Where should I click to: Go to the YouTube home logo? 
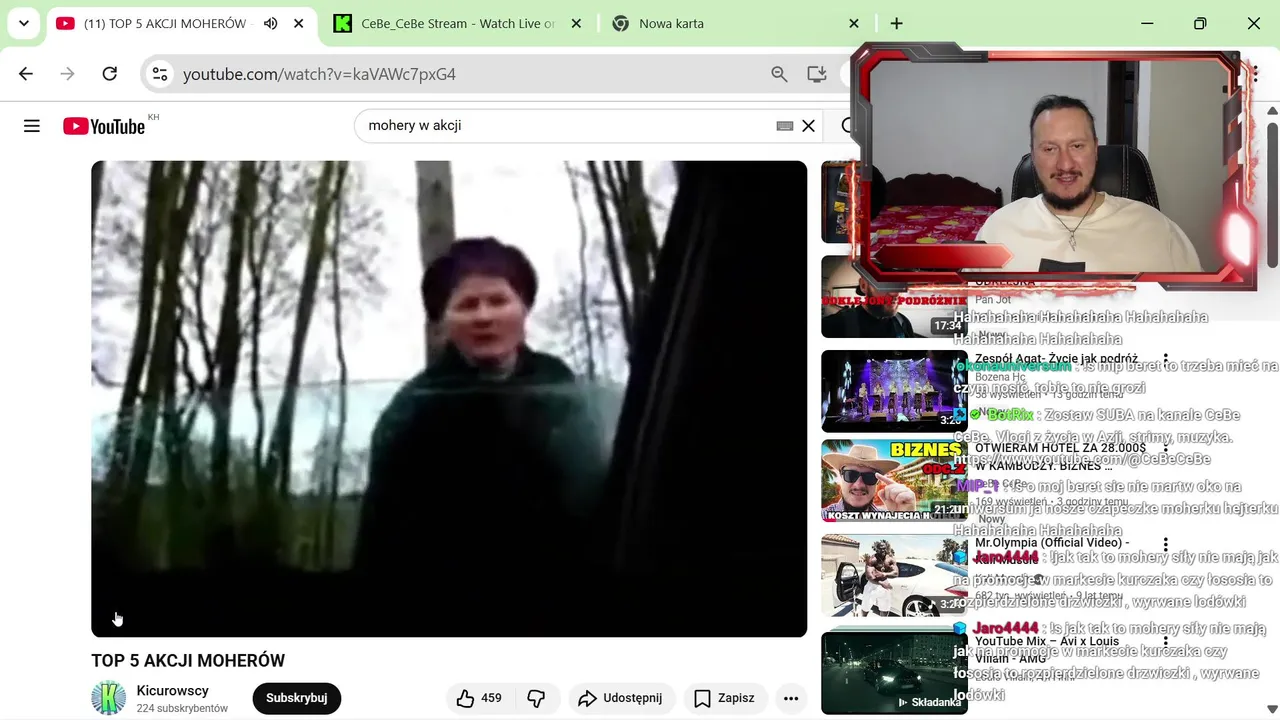tap(104, 126)
